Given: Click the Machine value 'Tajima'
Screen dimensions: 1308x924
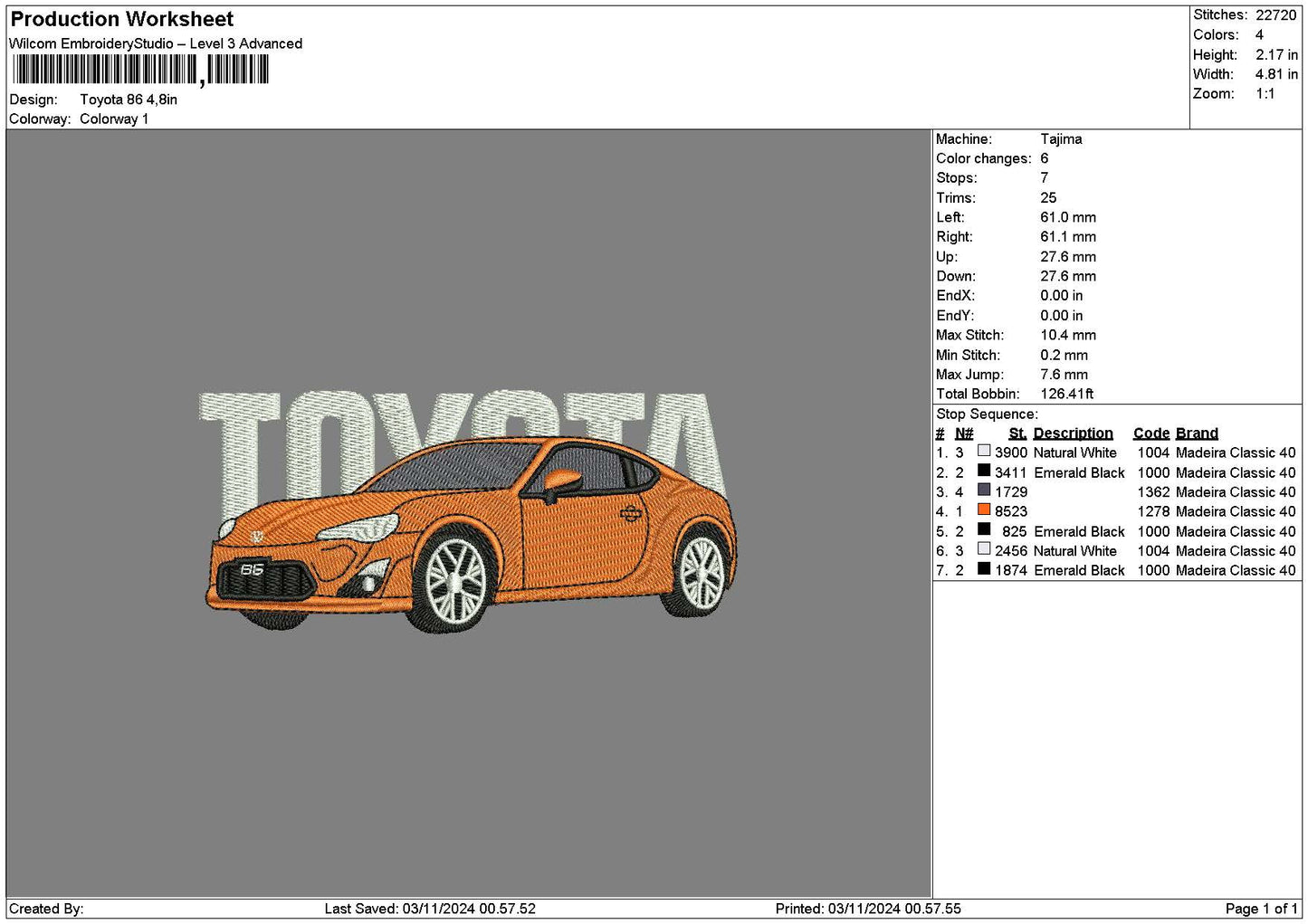Looking at the screenshot, I should (x=1061, y=138).
